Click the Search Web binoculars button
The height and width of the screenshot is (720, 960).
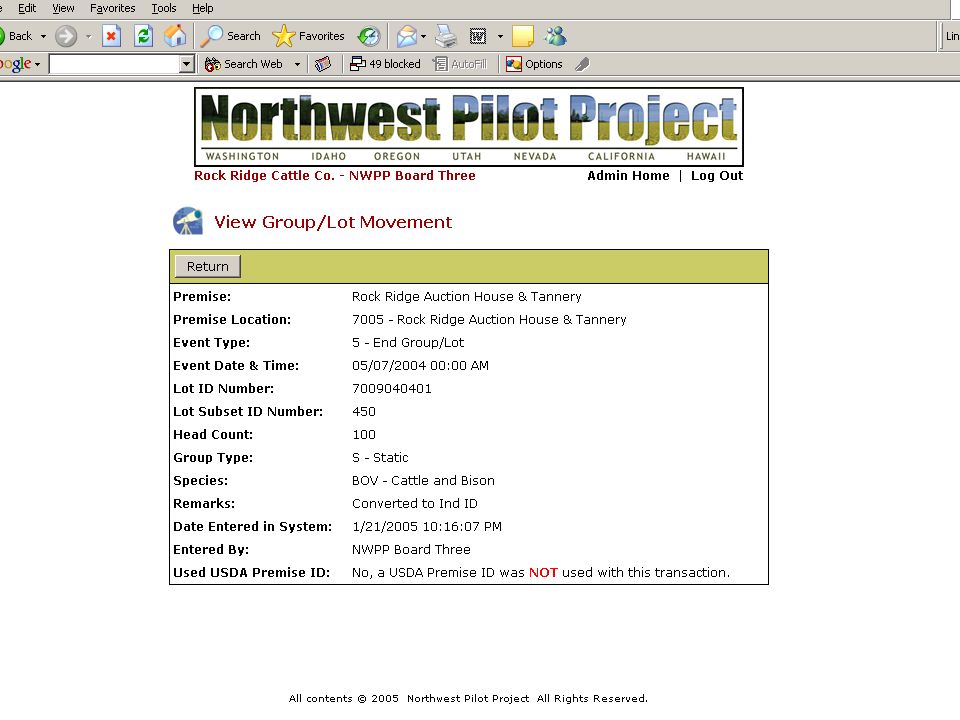tap(244, 64)
